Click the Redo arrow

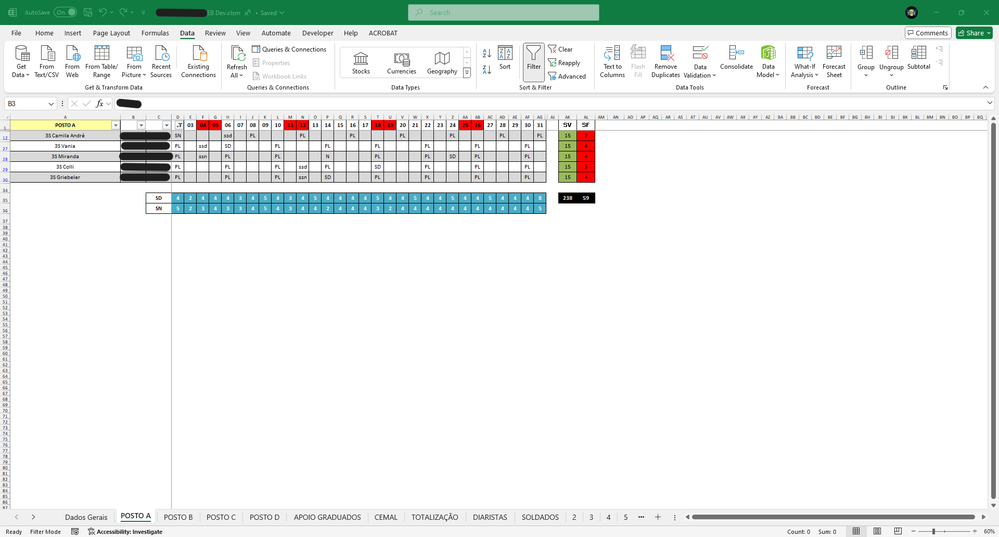124,12
